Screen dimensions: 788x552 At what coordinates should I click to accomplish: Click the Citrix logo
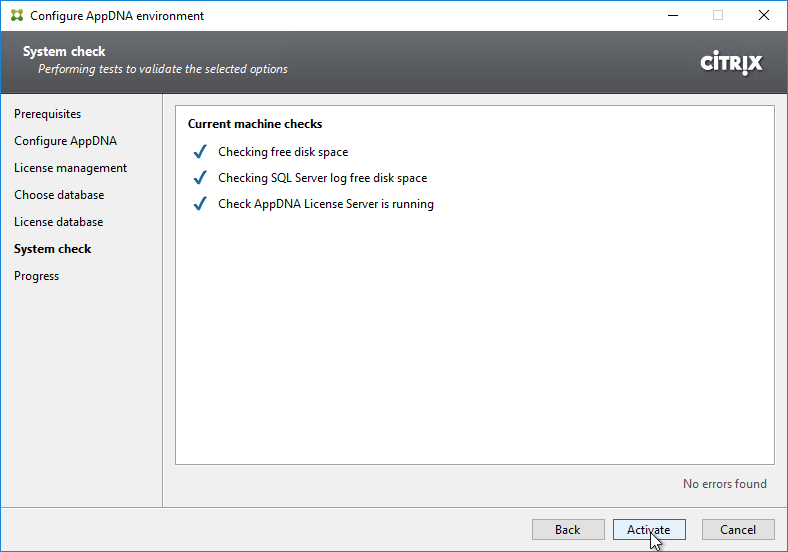[731, 63]
